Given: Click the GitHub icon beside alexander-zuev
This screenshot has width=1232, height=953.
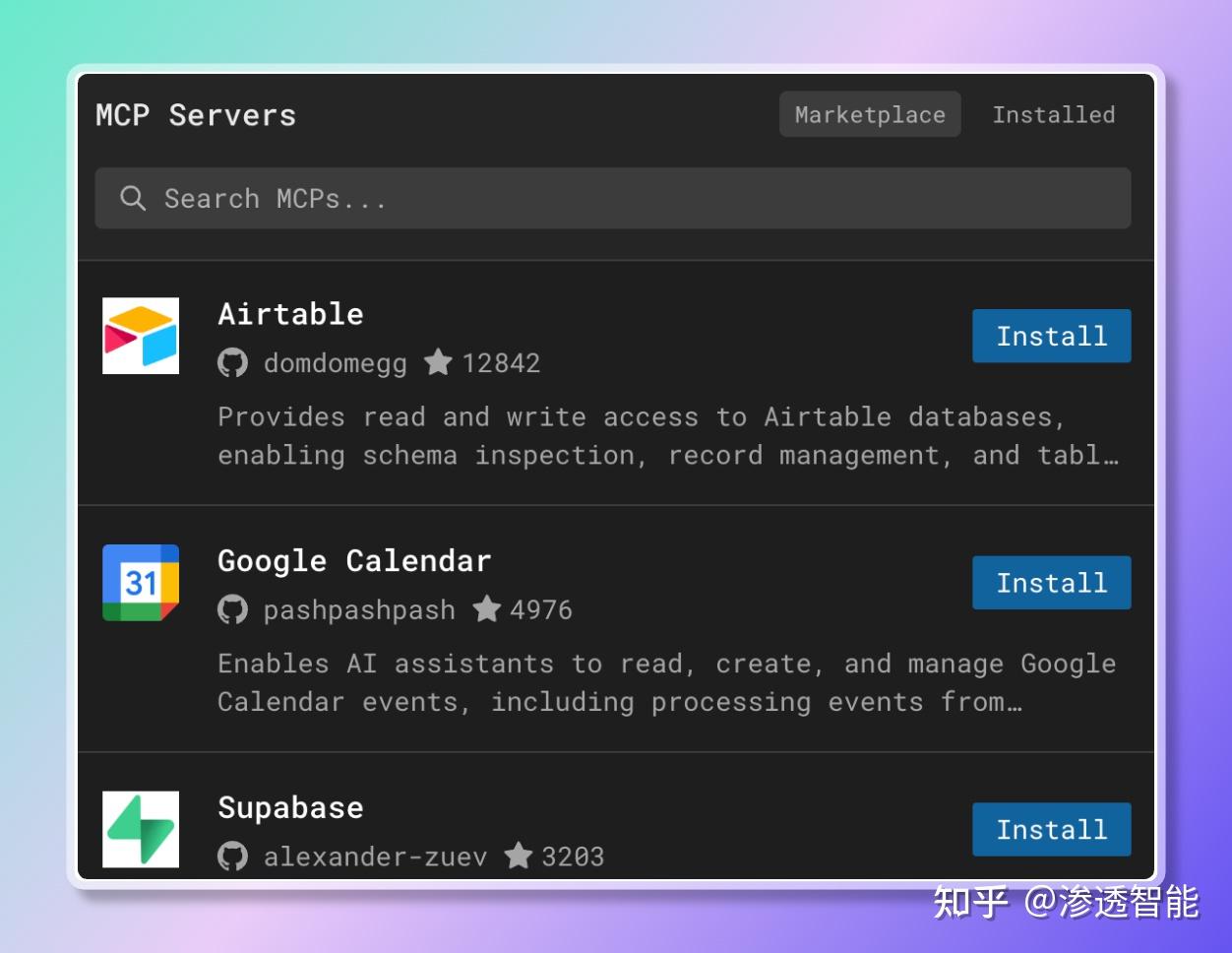Looking at the screenshot, I should pos(232,856).
